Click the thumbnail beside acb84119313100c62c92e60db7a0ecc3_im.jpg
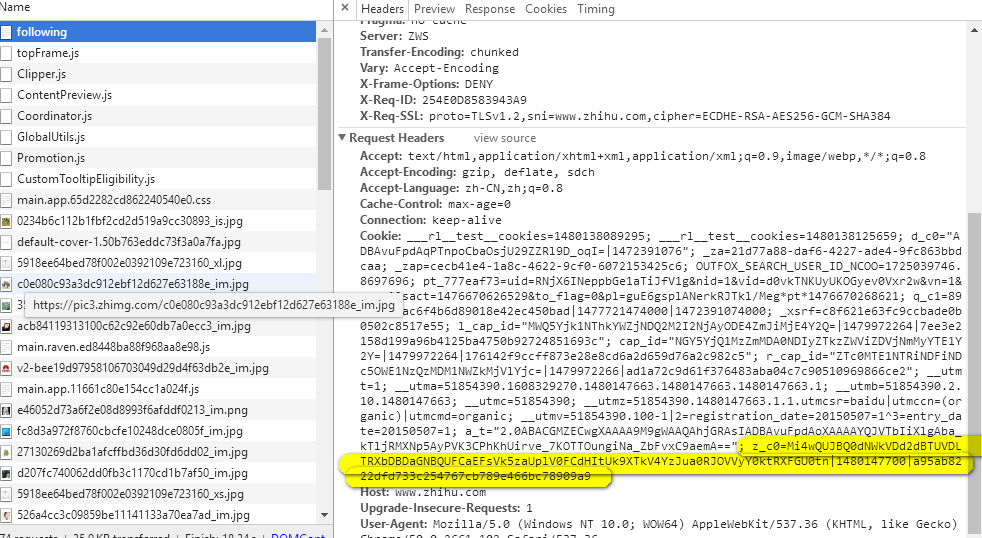 coord(6,326)
